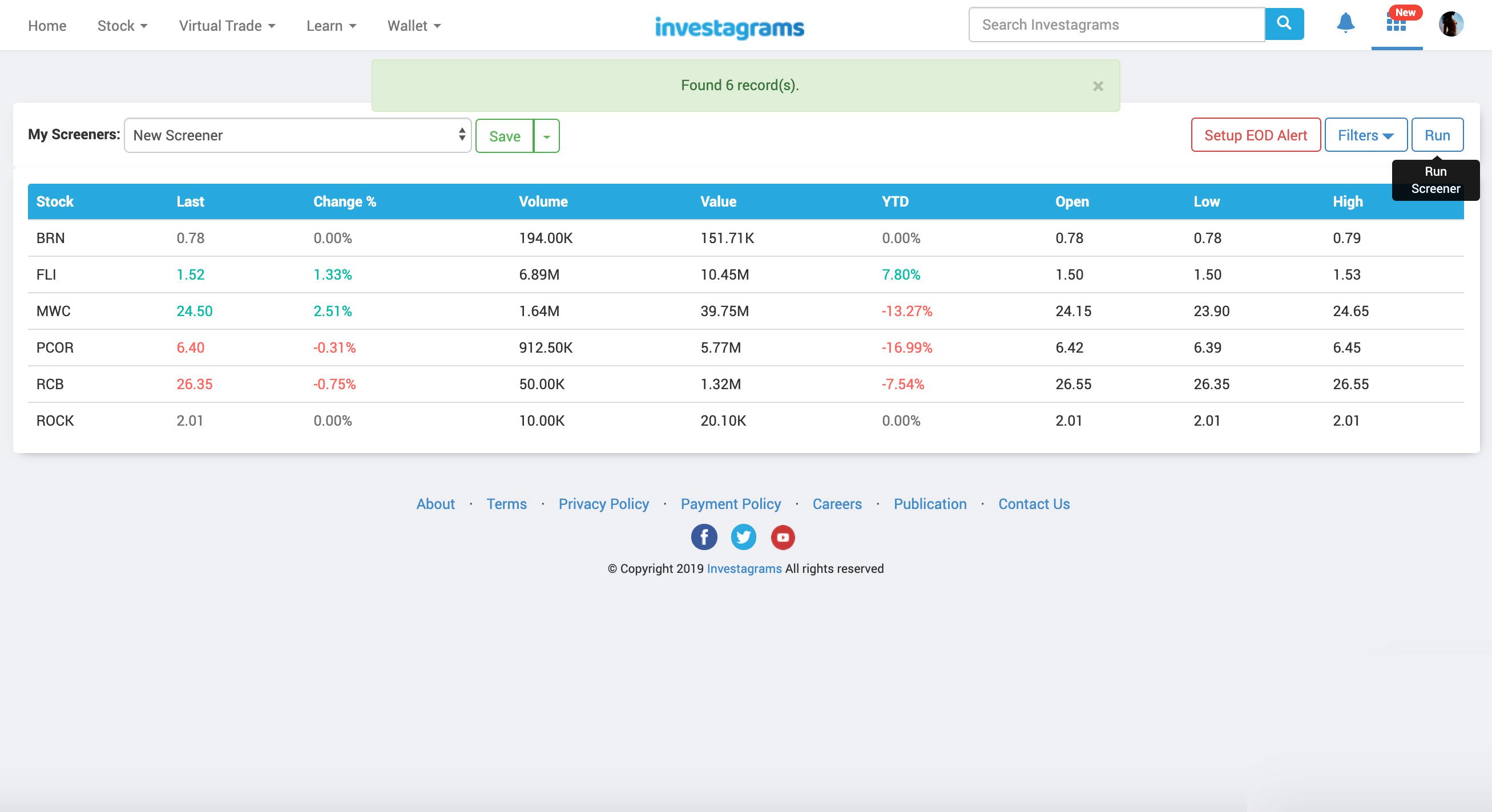The image size is (1492, 812).
Task: Click MWC YTD value -13.27%
Action: pyautogui.click(x=907, y=311)
